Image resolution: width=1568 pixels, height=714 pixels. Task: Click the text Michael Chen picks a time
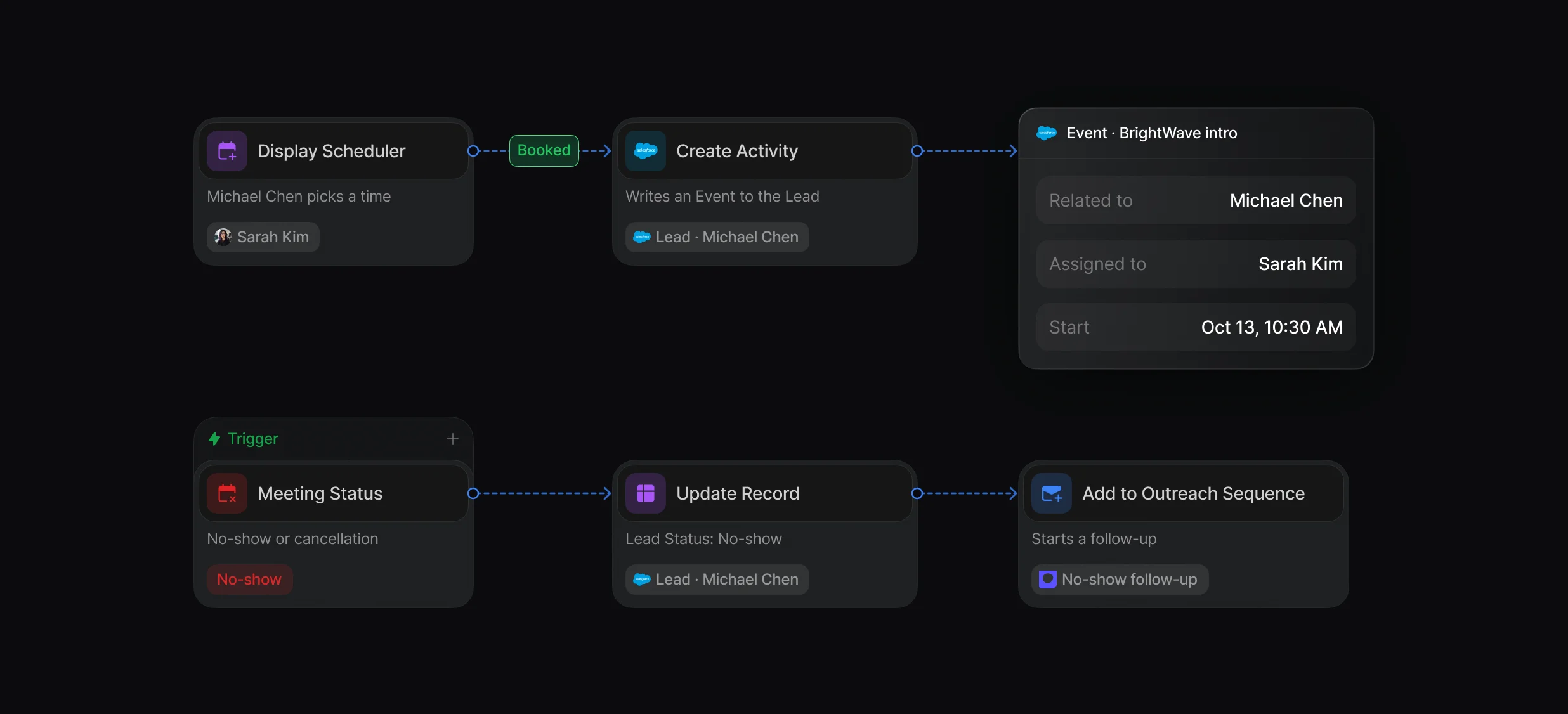pos(299,197)
